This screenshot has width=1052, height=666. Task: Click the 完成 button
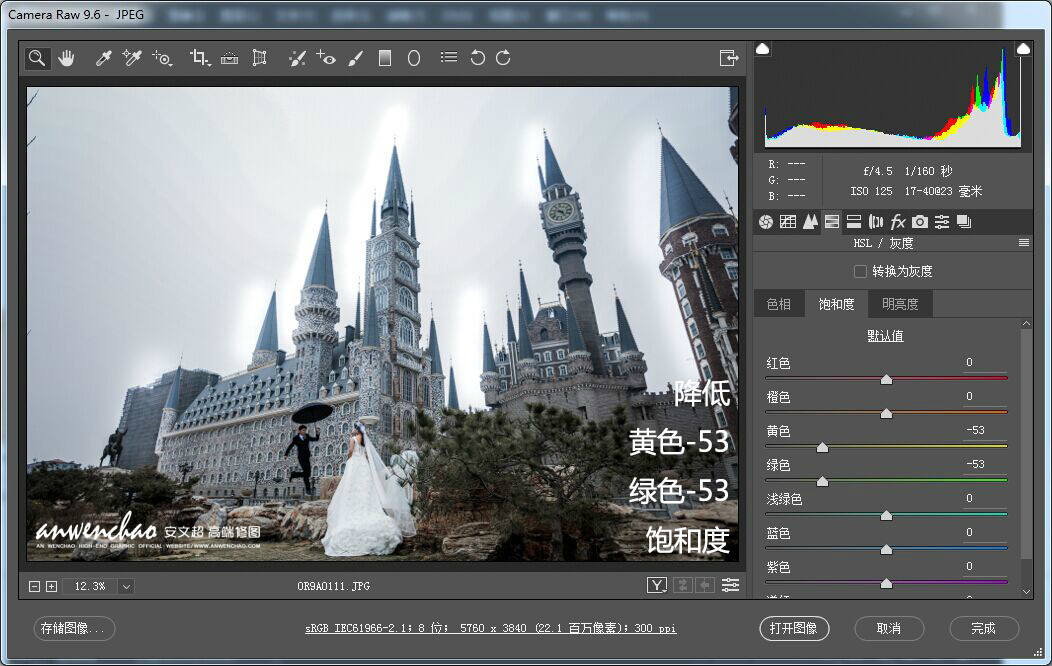coord(984,628)
